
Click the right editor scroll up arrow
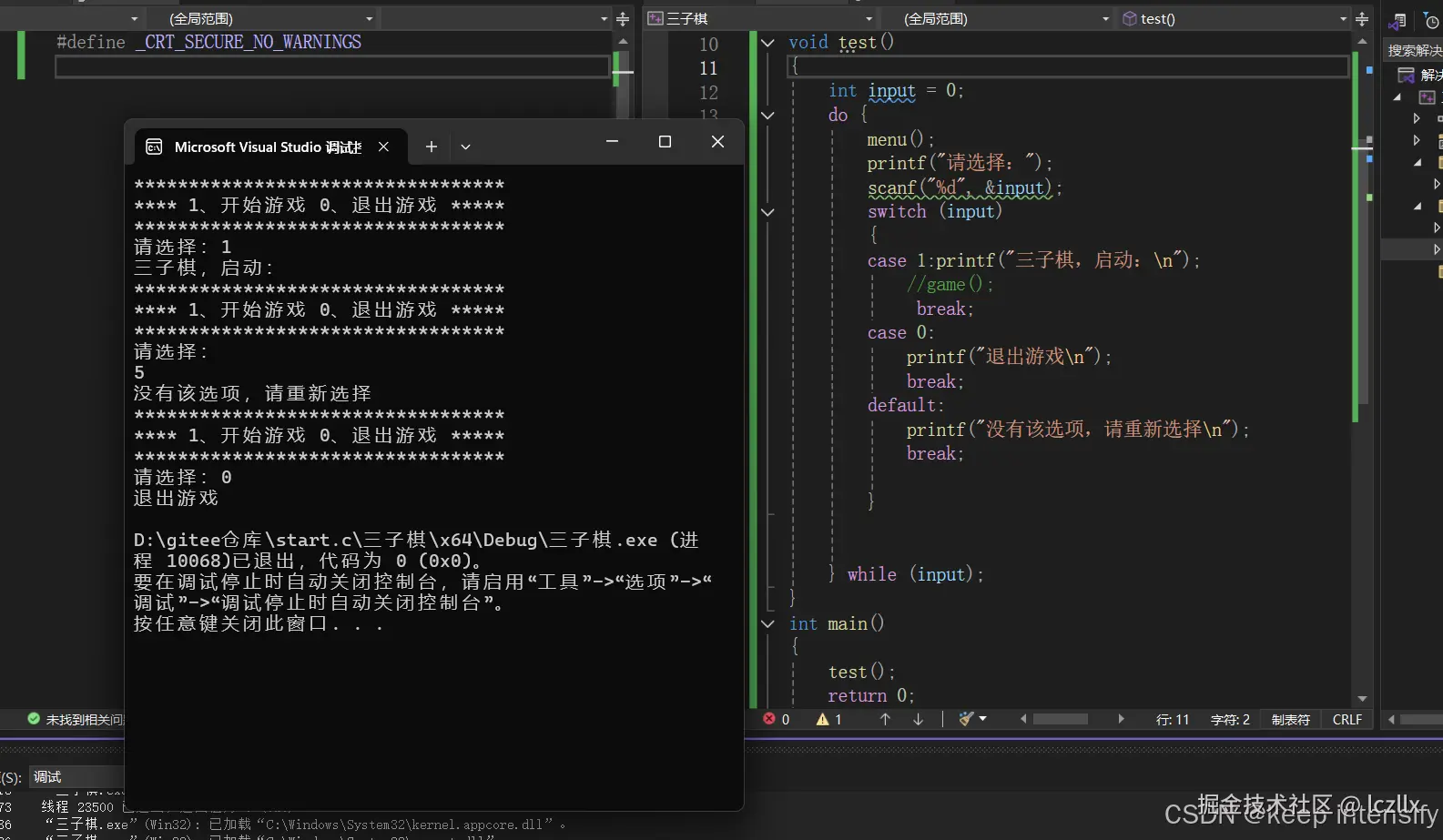pyautogui.click(x=1362, y=42)
